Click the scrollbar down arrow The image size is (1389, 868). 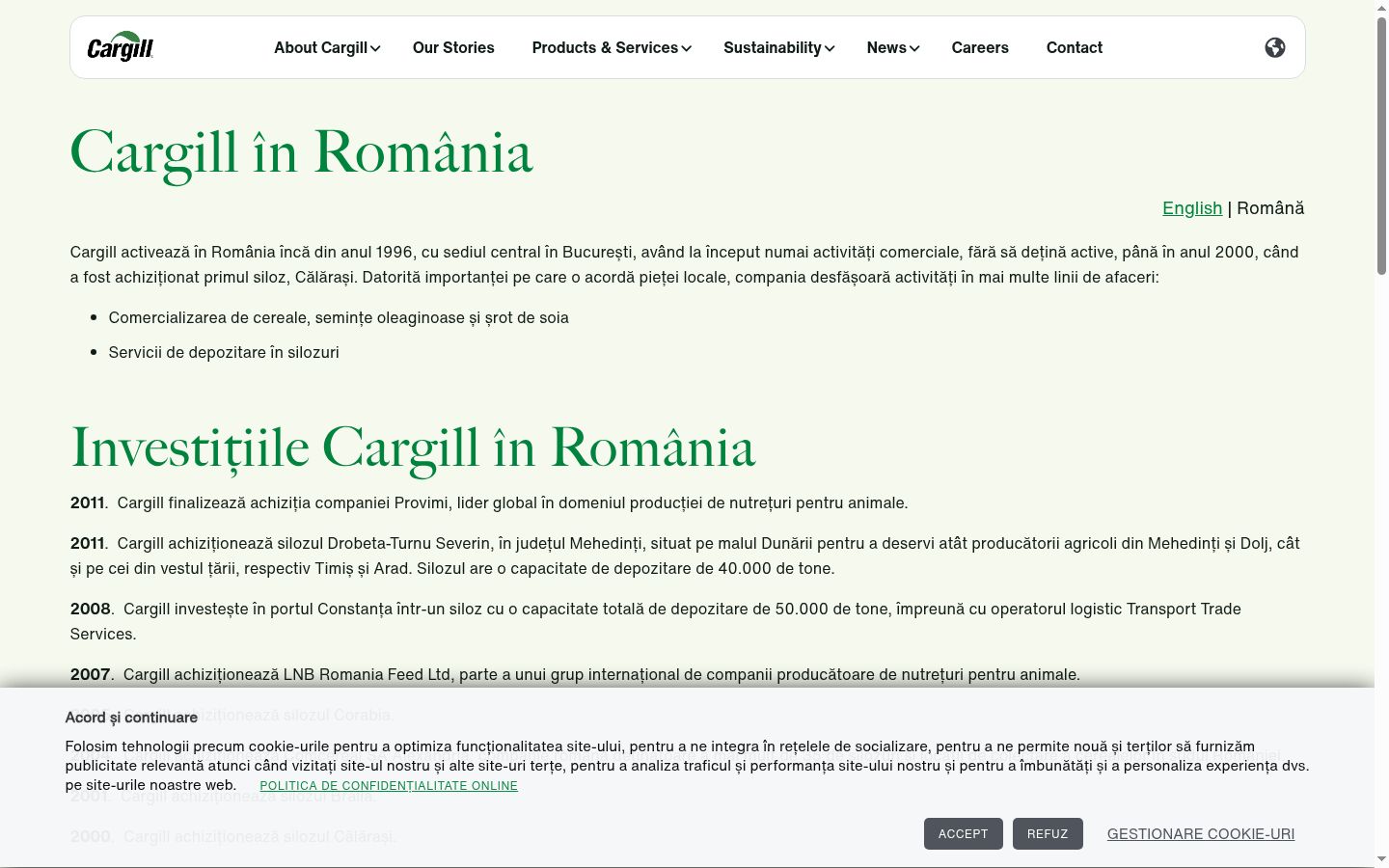[1381, 859]
